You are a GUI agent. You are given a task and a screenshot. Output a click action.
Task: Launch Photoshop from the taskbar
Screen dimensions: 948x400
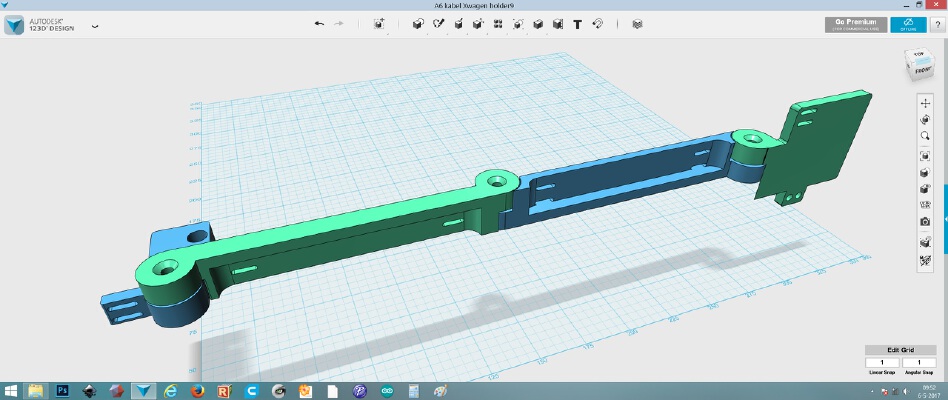[x=62, y=391]
